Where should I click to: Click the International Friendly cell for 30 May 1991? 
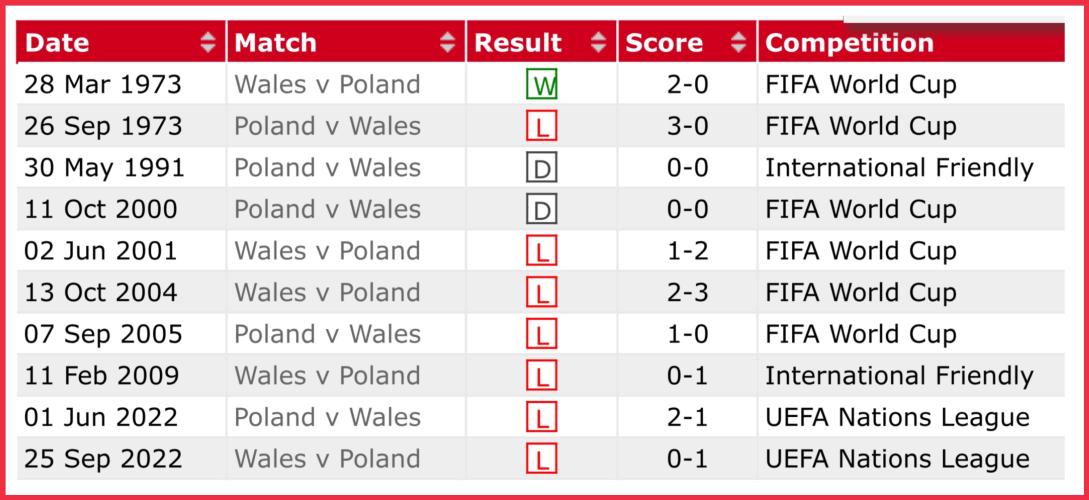pyautogui.click(x=899, y=168)
